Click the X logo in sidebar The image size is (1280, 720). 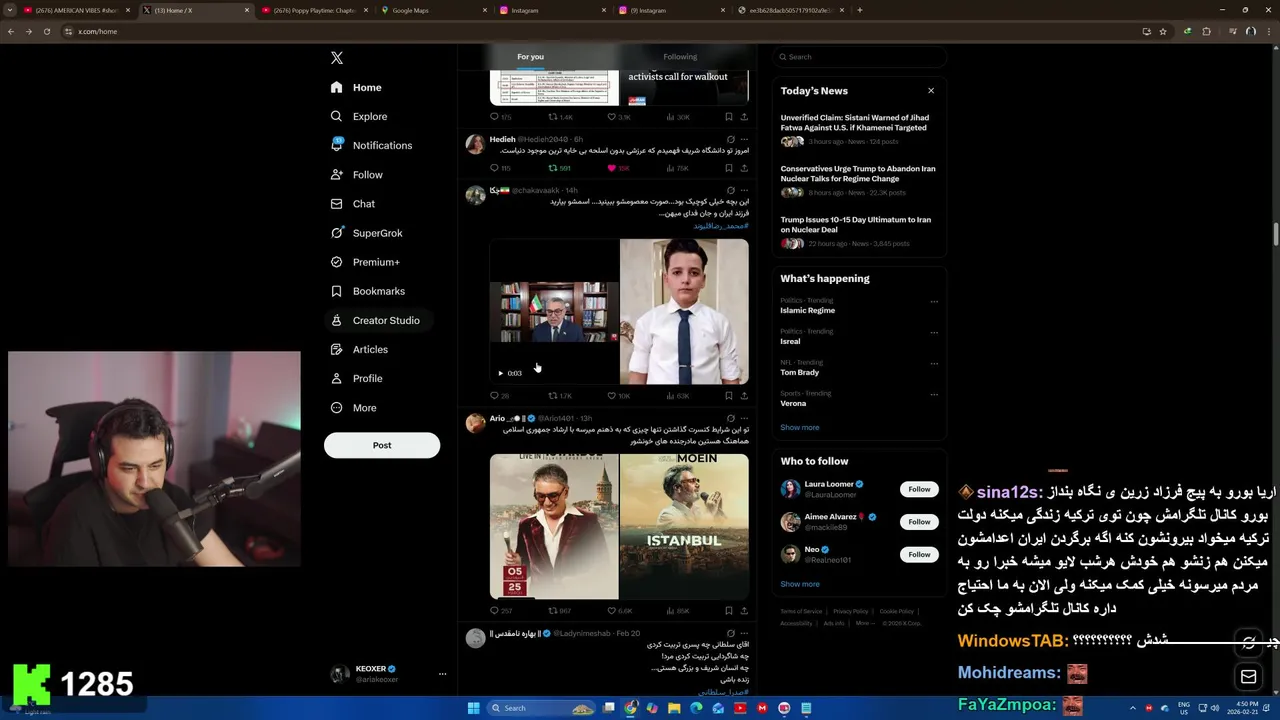[x=337, y=58]
